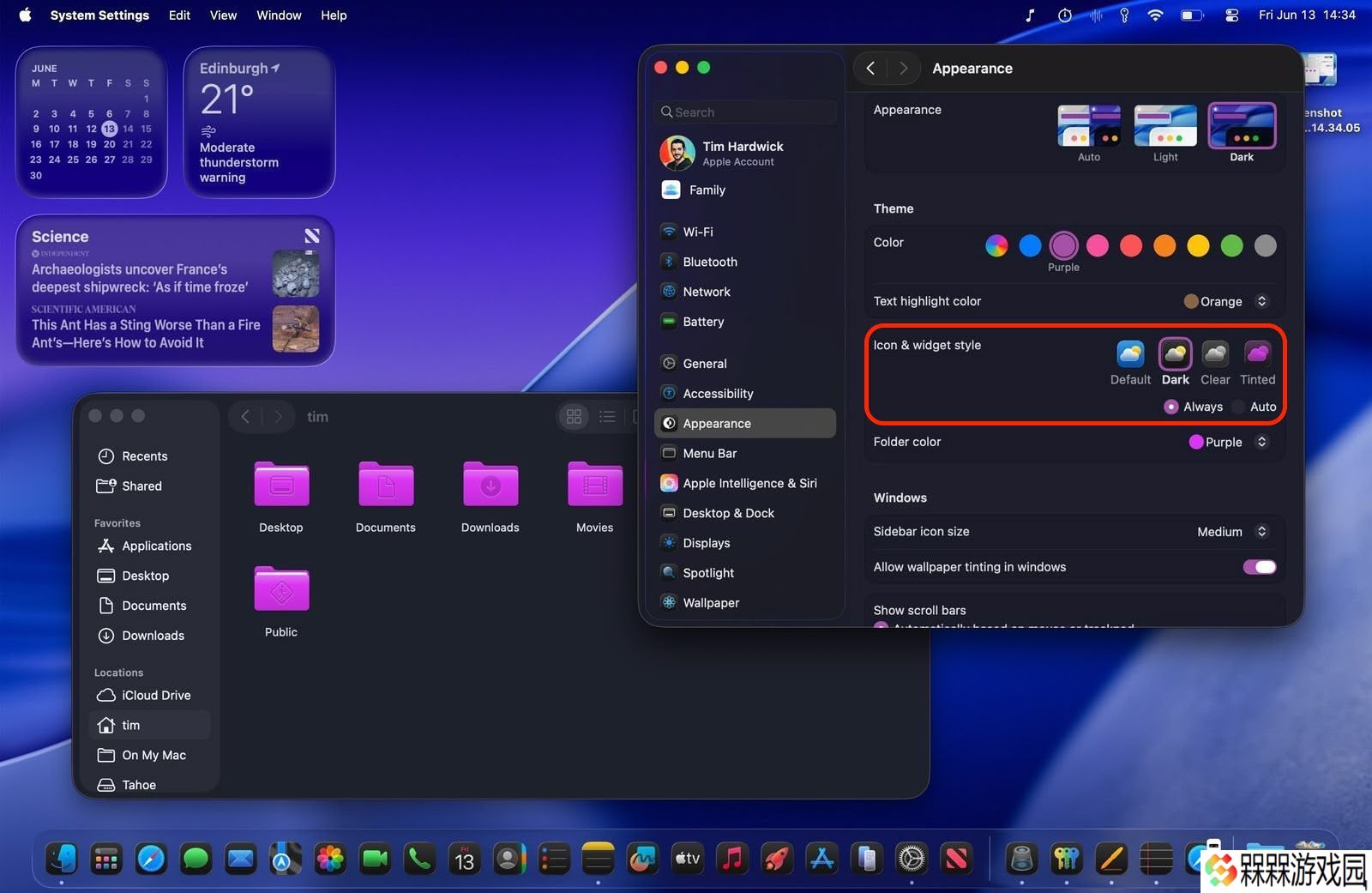Go back in the Finder window
This screenshot has width=1372, height=893.
tap(245, 417)
